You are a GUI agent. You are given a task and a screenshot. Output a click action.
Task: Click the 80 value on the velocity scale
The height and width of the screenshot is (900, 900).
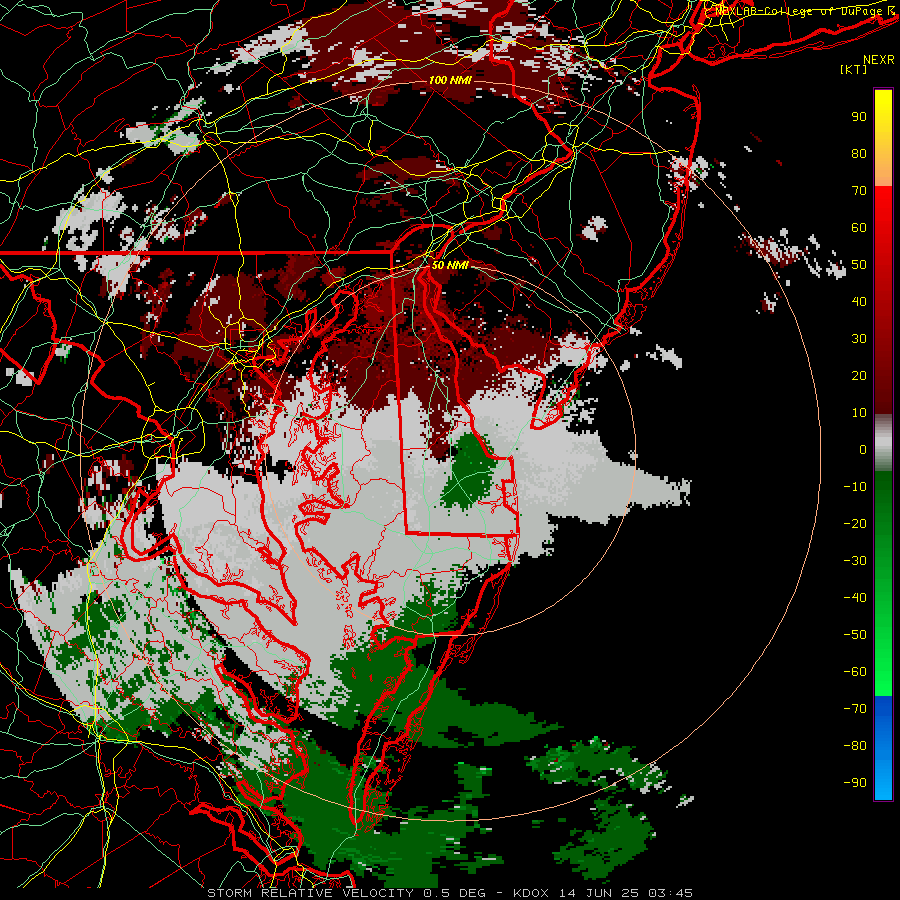coord(859,153)
